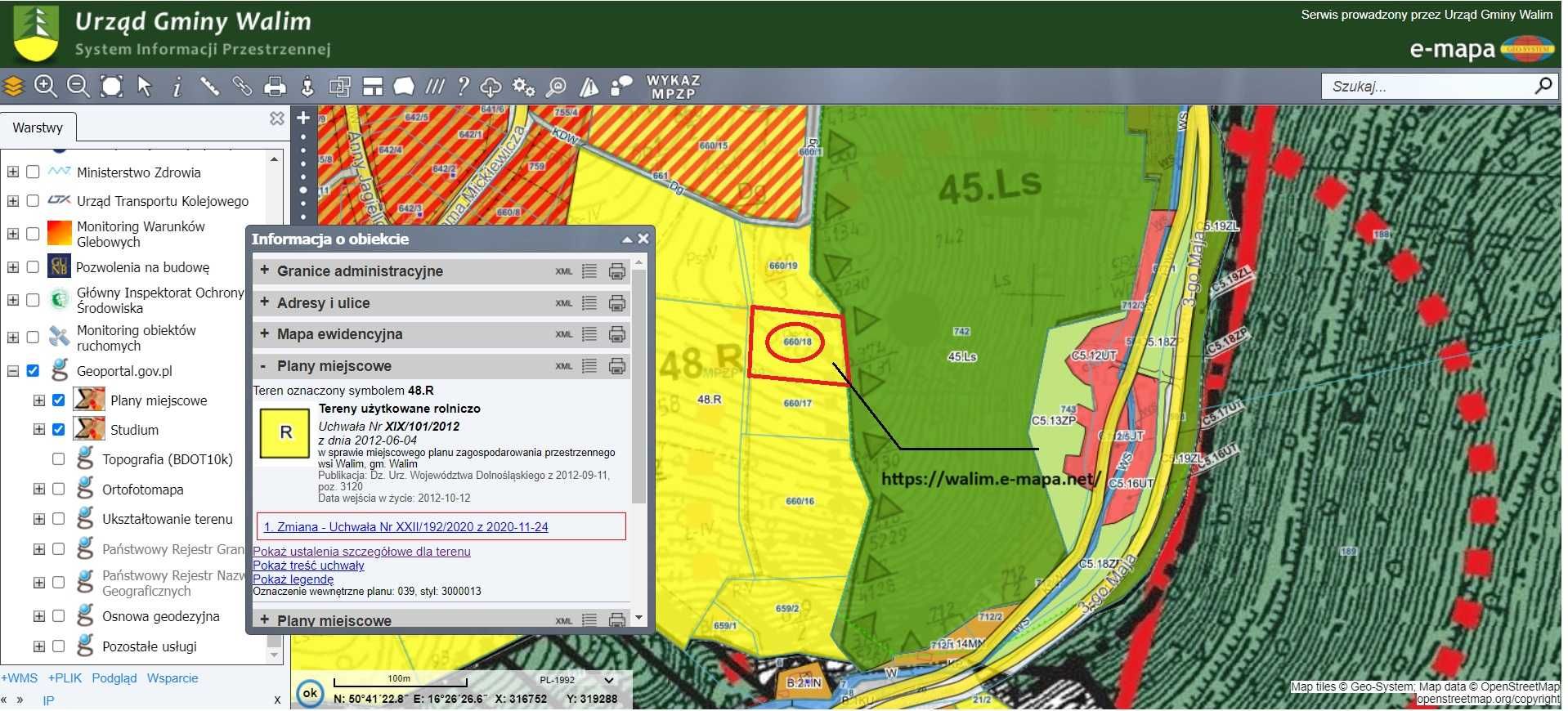Select the zoom in magnifier tool

click(46, 86)
